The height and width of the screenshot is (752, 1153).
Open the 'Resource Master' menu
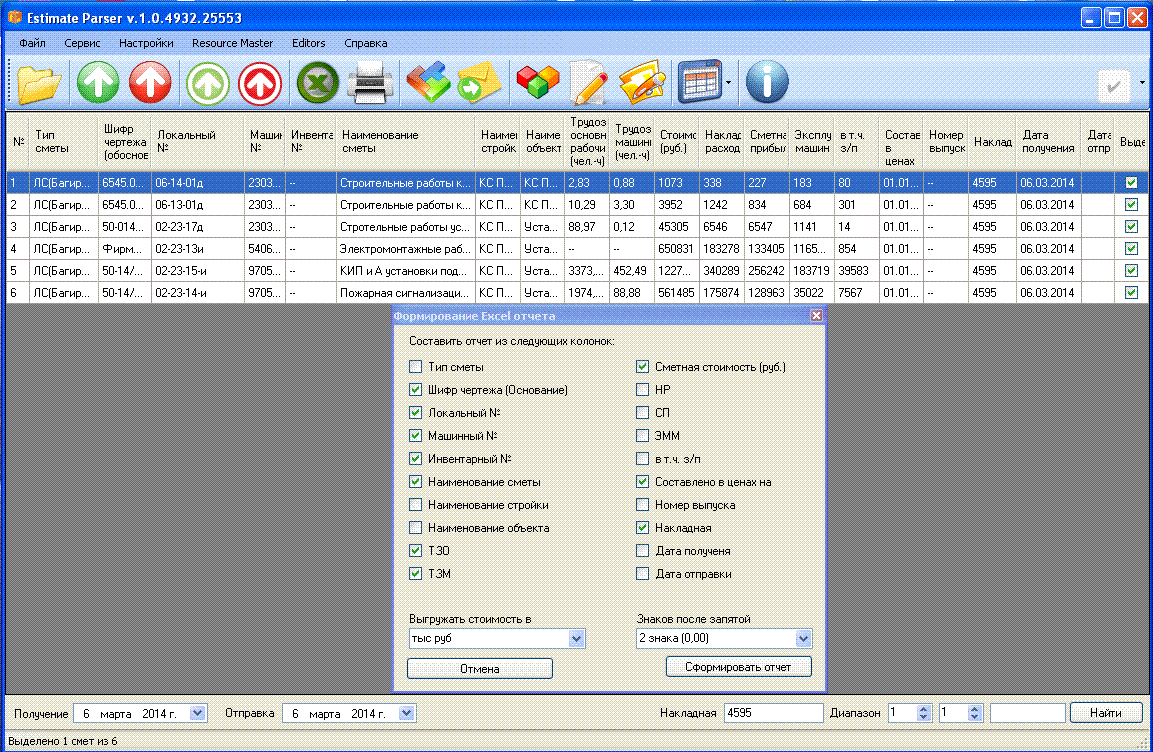click(x=232, y=43)
